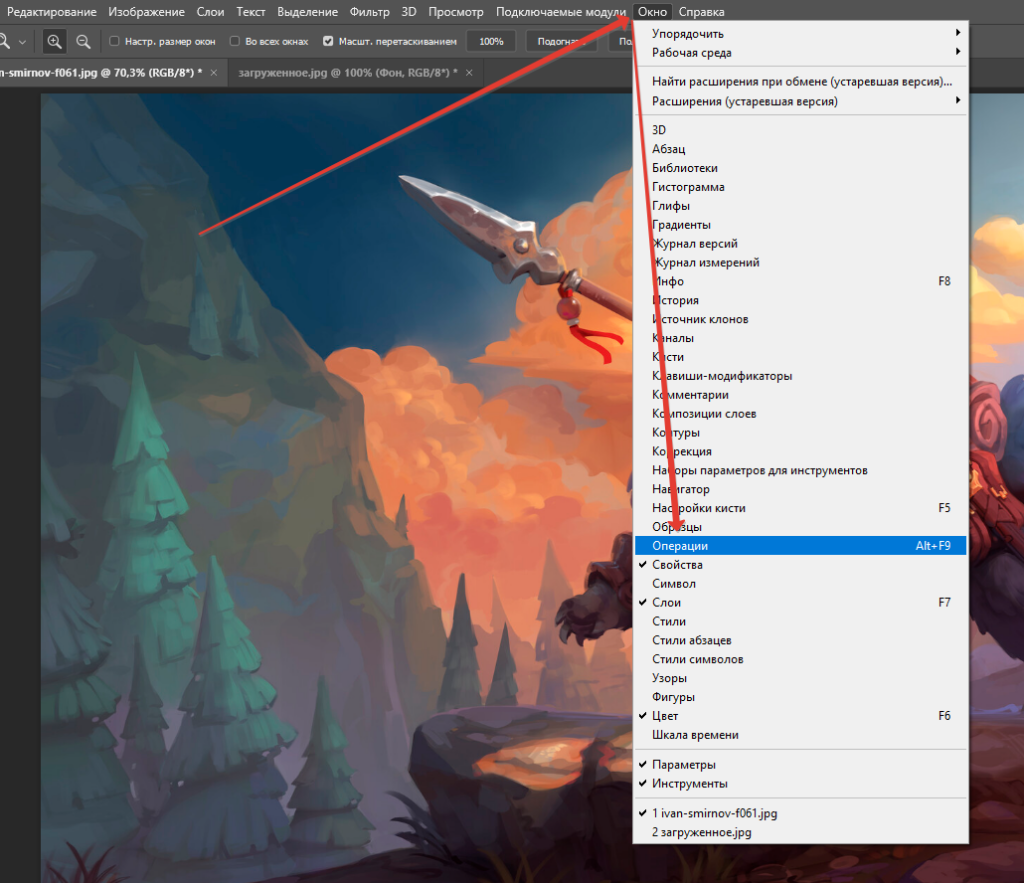Show the Инфо panel
The image size is (1024, 883).
coord(801,281)
